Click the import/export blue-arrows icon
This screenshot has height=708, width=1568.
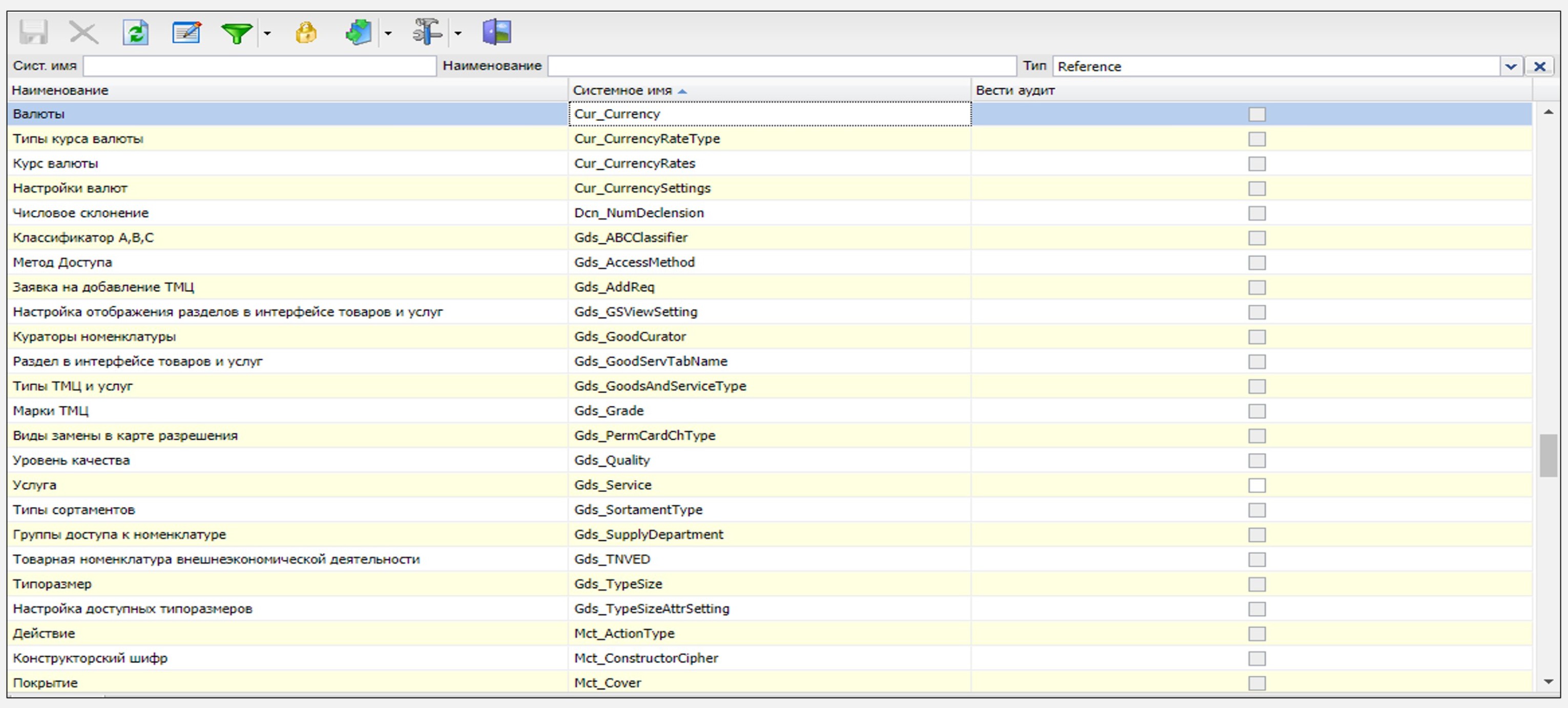coord(359,32)
